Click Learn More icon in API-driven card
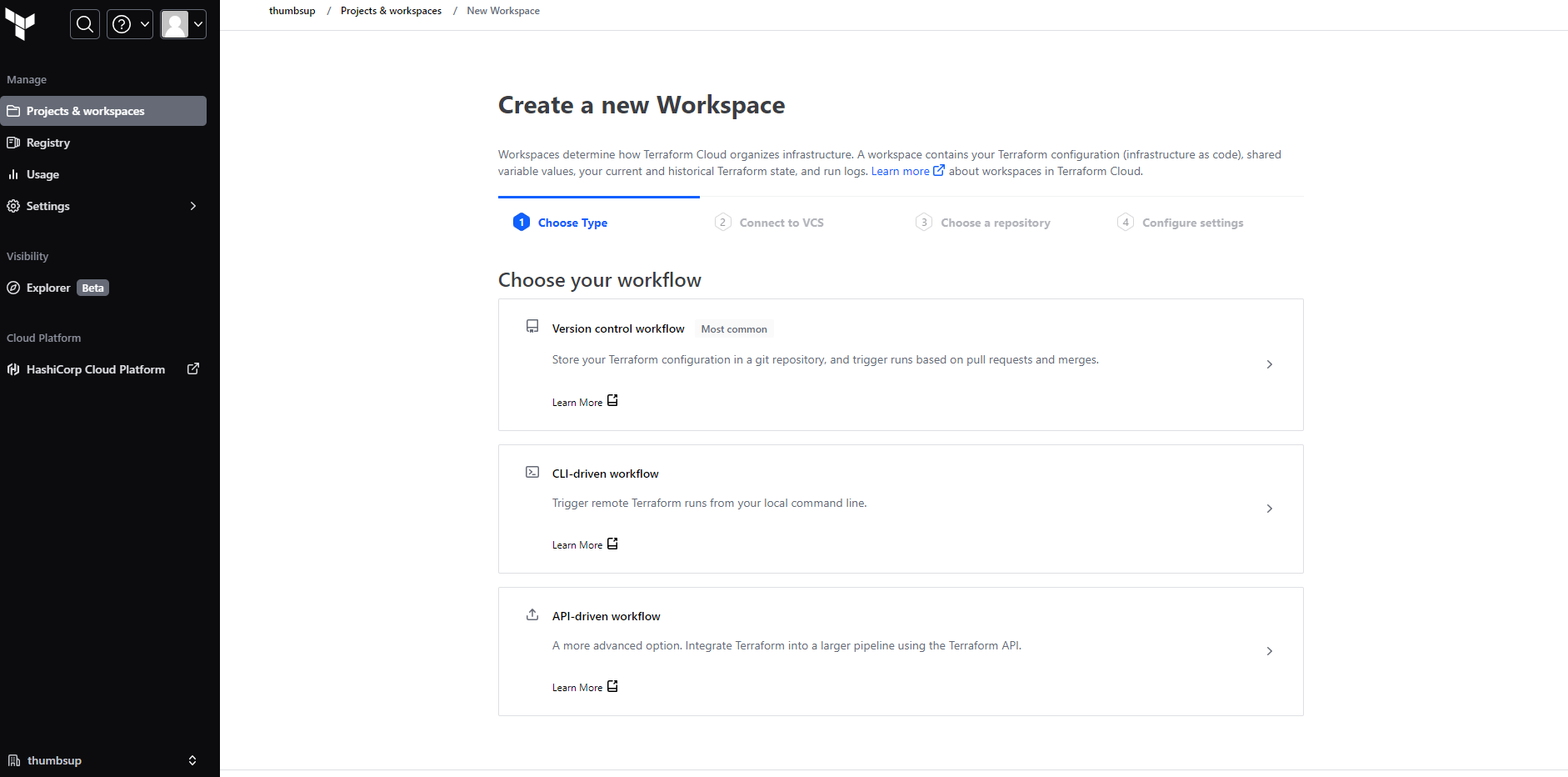This screenshot has height=777, width=1568. [612, 686]
